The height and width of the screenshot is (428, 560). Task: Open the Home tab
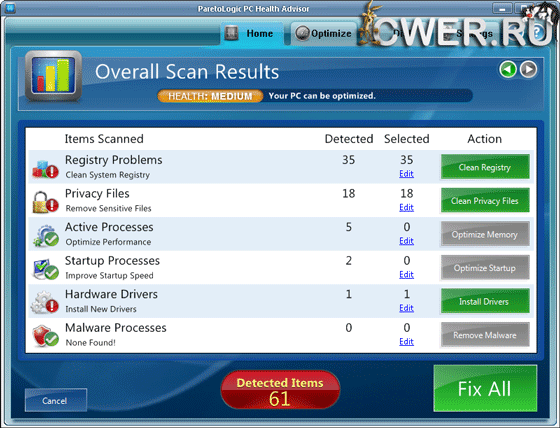[252, 33]
